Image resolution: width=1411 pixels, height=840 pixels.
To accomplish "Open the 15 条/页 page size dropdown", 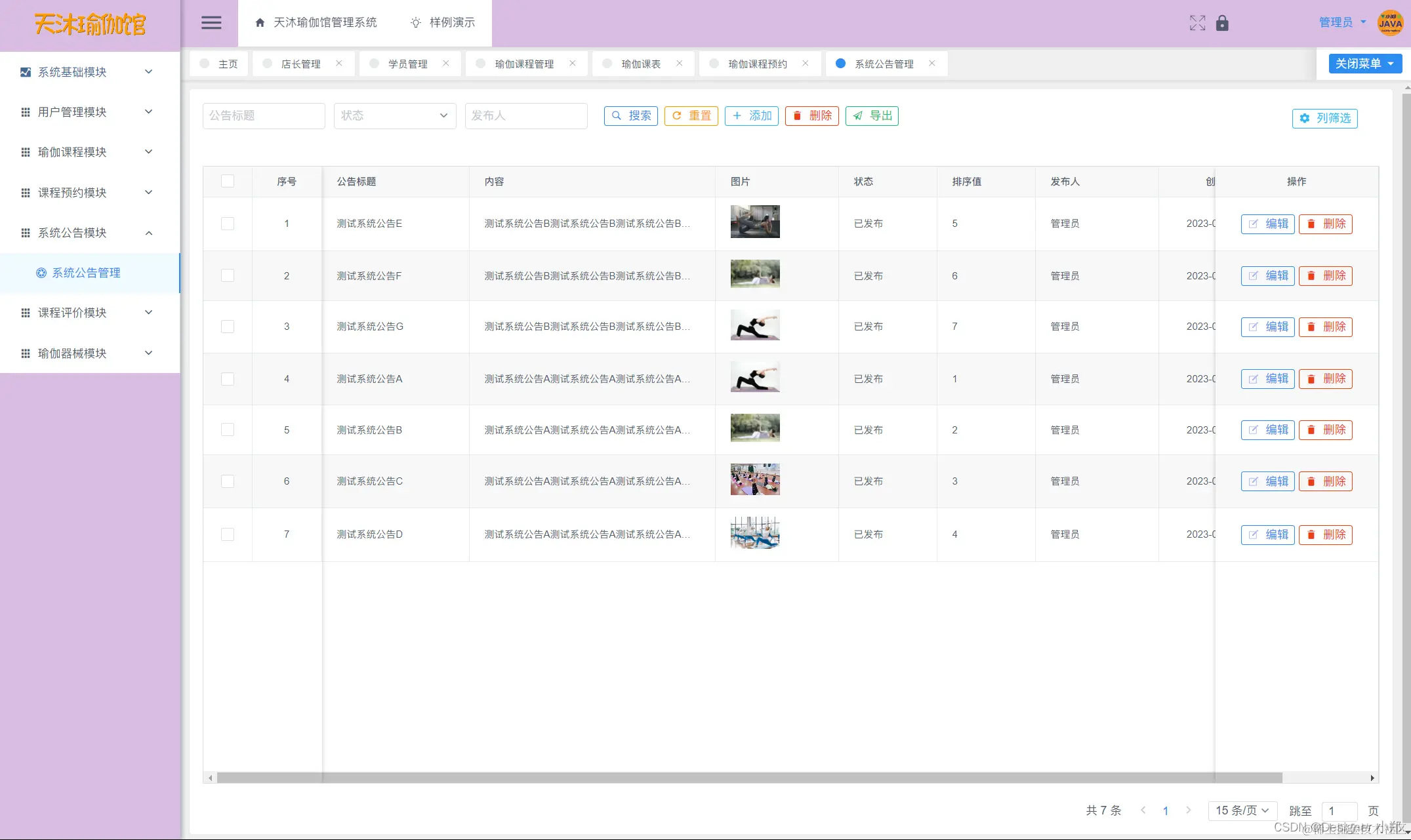I will coord(1242,810).
